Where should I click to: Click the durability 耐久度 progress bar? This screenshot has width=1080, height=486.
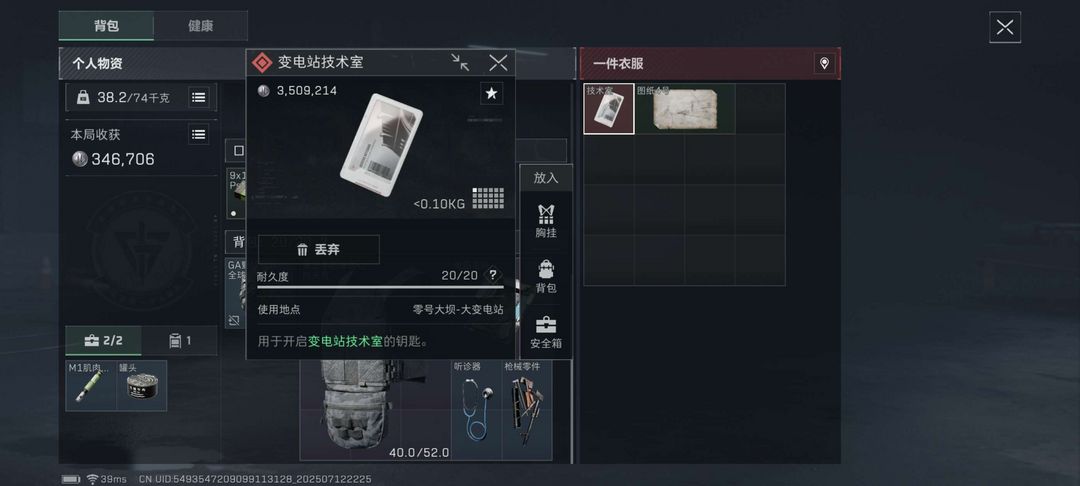(x=380, y=287)
